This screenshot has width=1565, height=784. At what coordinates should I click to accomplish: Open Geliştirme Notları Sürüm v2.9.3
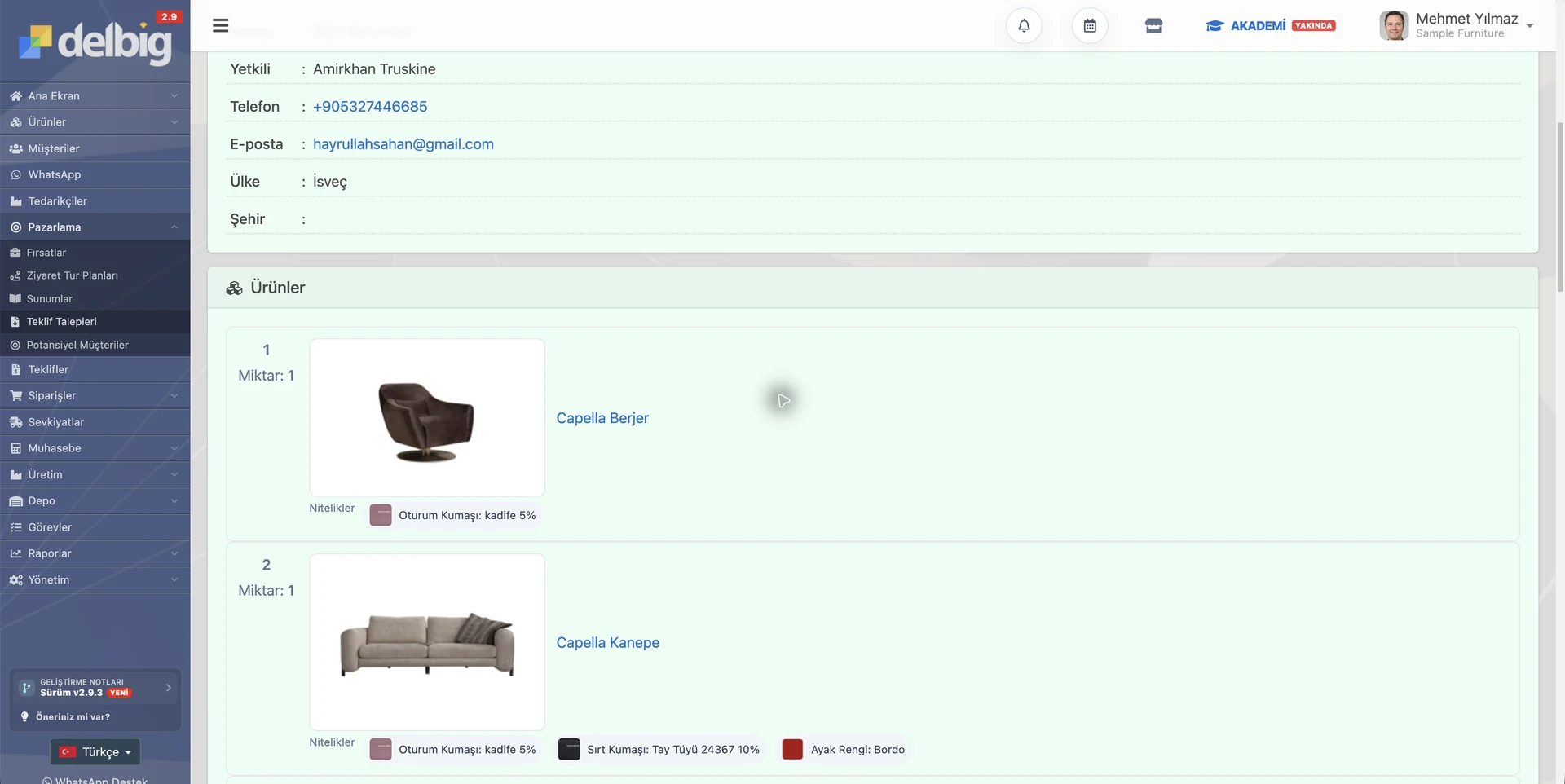(x=95, y=688)
